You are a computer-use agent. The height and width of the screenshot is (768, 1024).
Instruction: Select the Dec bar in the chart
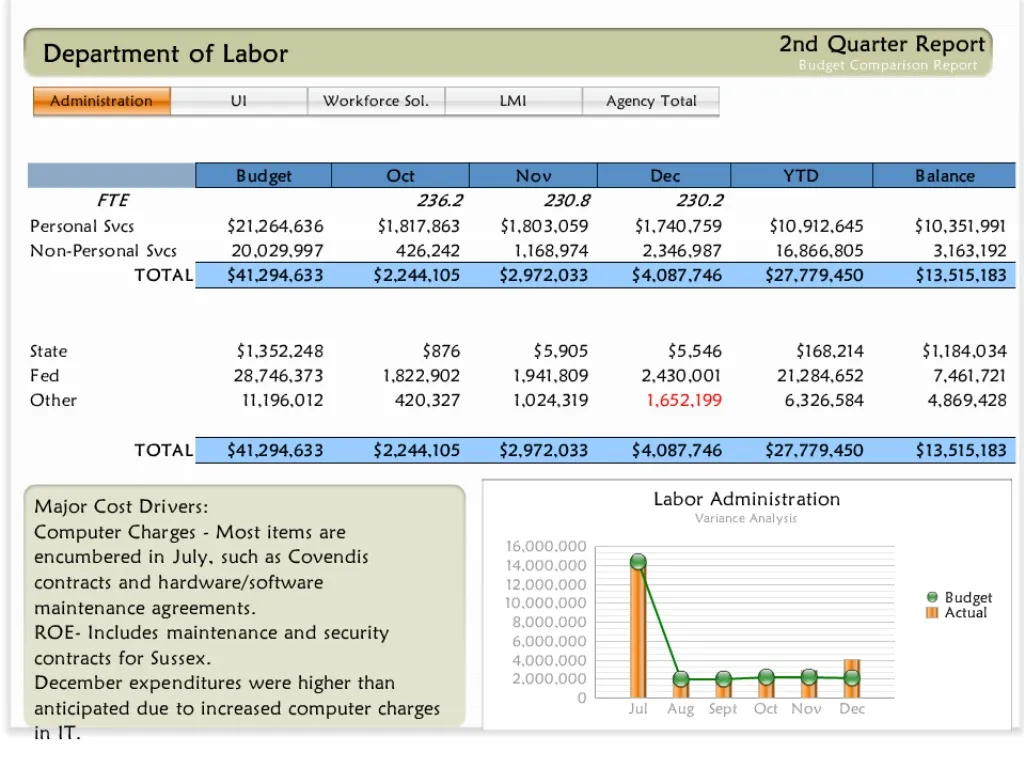[852, 678]
